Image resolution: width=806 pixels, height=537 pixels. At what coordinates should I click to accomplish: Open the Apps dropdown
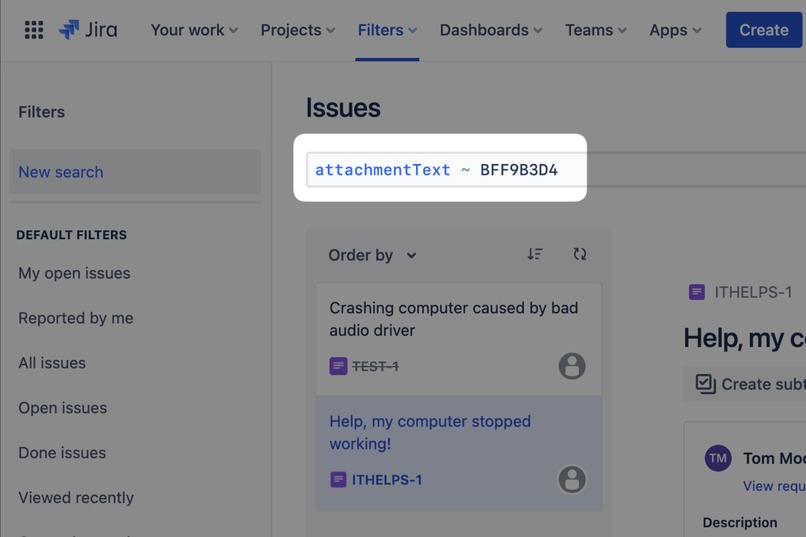pyautogui.click(x=675, y=30)
